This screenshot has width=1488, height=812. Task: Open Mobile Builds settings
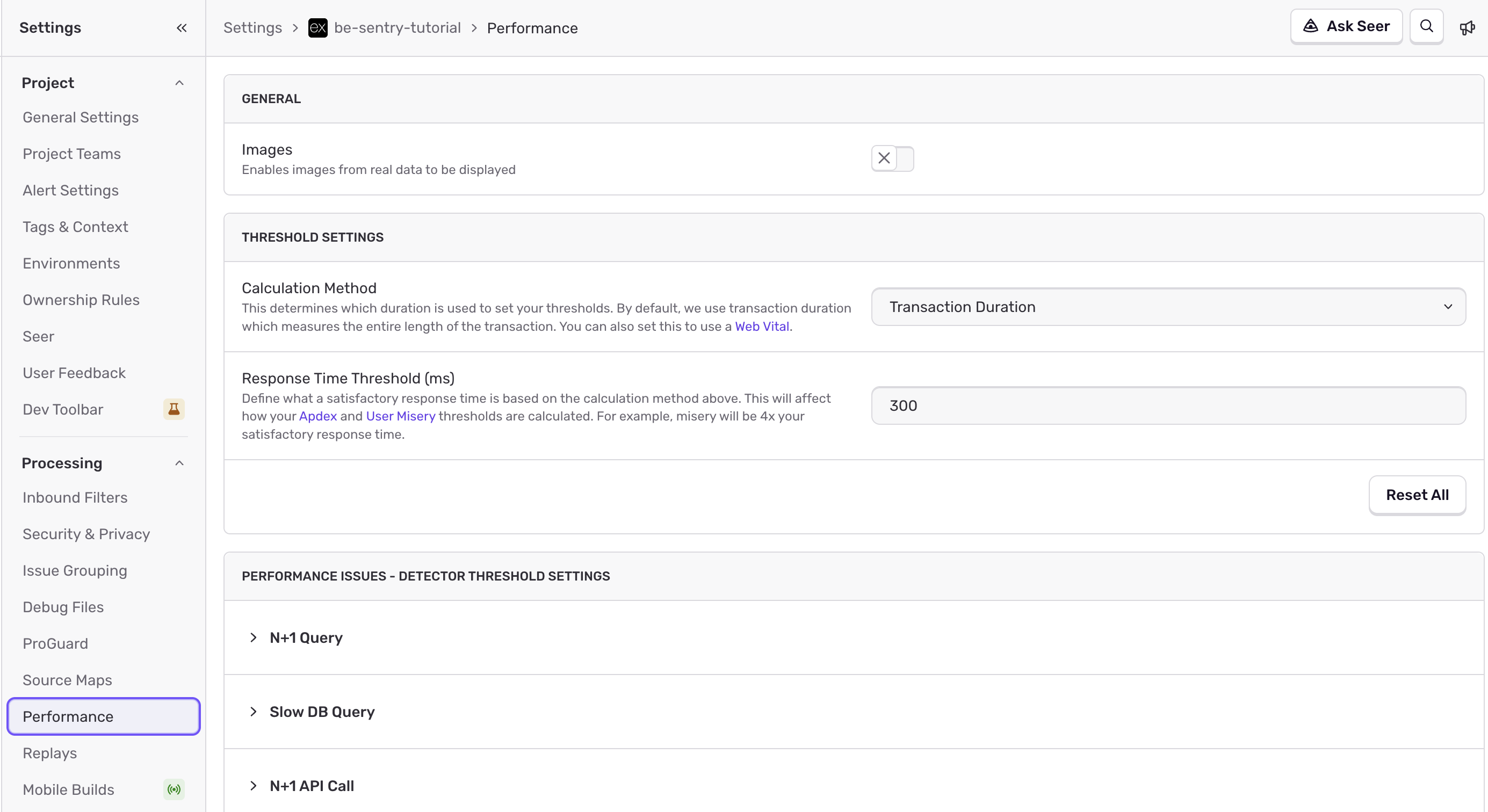point(68,789)
